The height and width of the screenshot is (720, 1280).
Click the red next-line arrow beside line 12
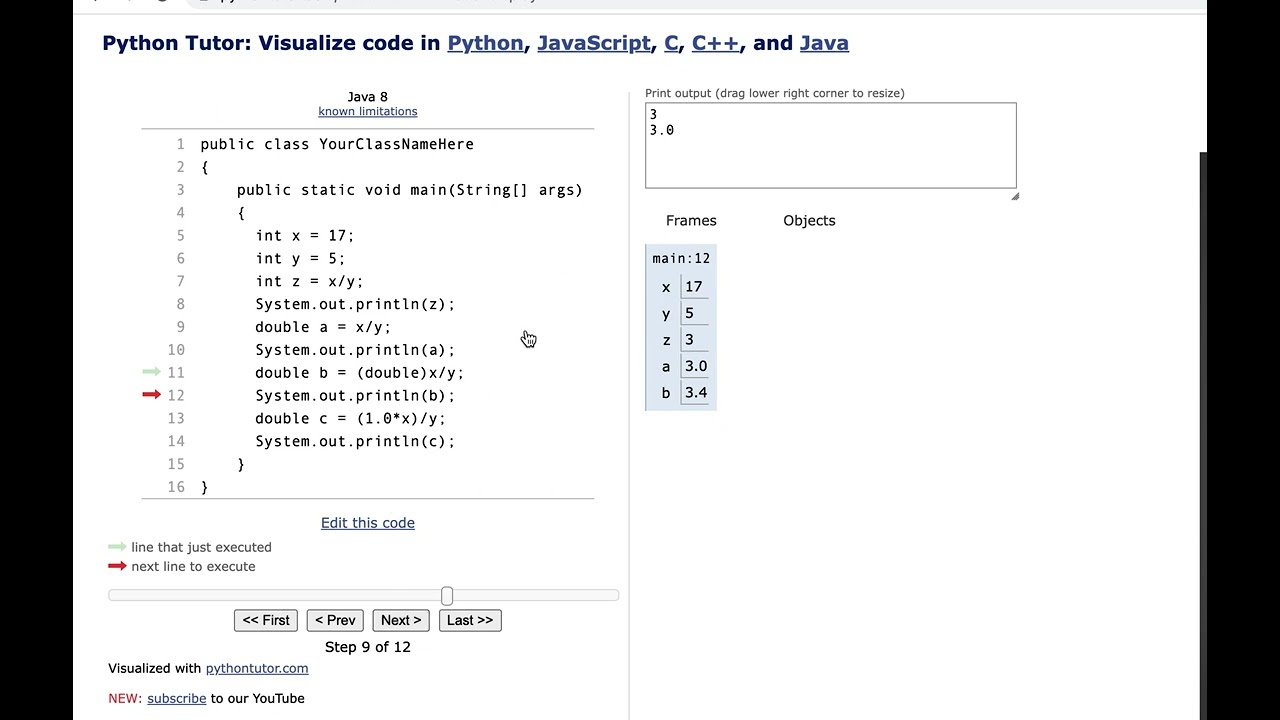click(x=152, y=395)
